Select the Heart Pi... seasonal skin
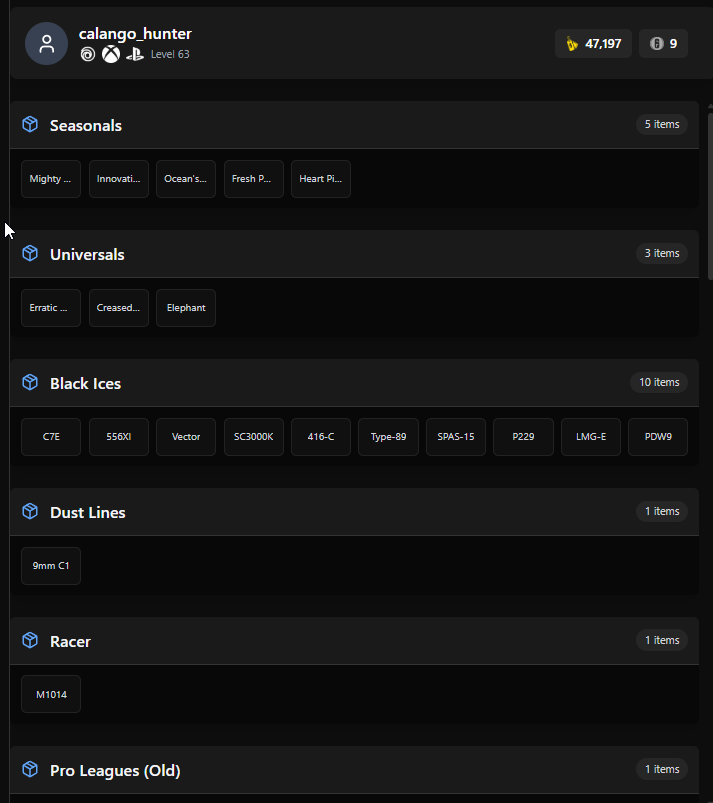The width and height of the screenshot is (713, 803). pos(321,179)
